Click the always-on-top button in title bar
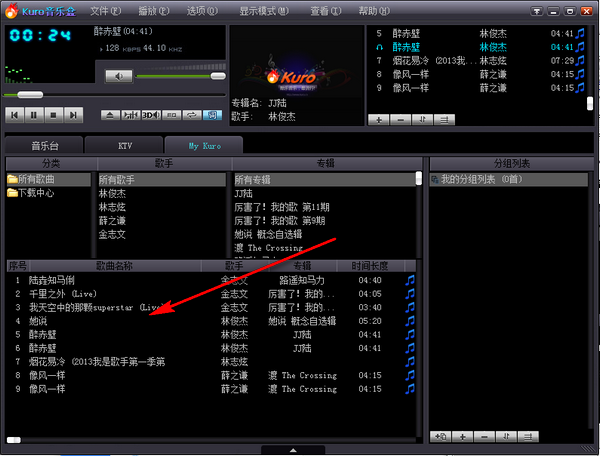Viewport: 600px width, 456px height. pyautogui.click(x=537, y=11)
